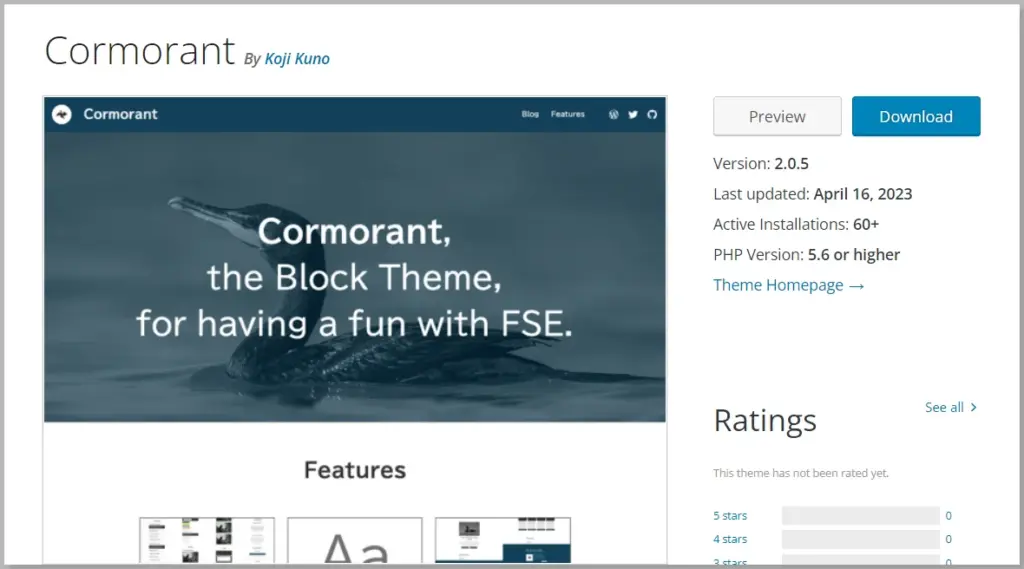Click the 'This theme has not been rated yet' text
Image resolution: width=1024 pixels, height=569 pixels.
[x=801, y=473]
